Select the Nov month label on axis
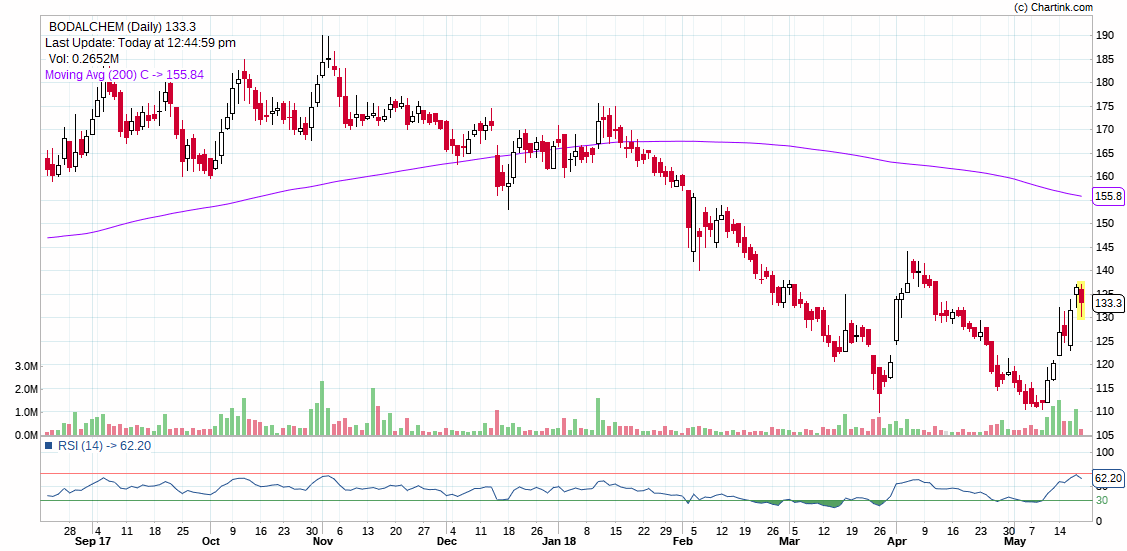This screenshot has width=1127, height=551. [x=322, y=541]
